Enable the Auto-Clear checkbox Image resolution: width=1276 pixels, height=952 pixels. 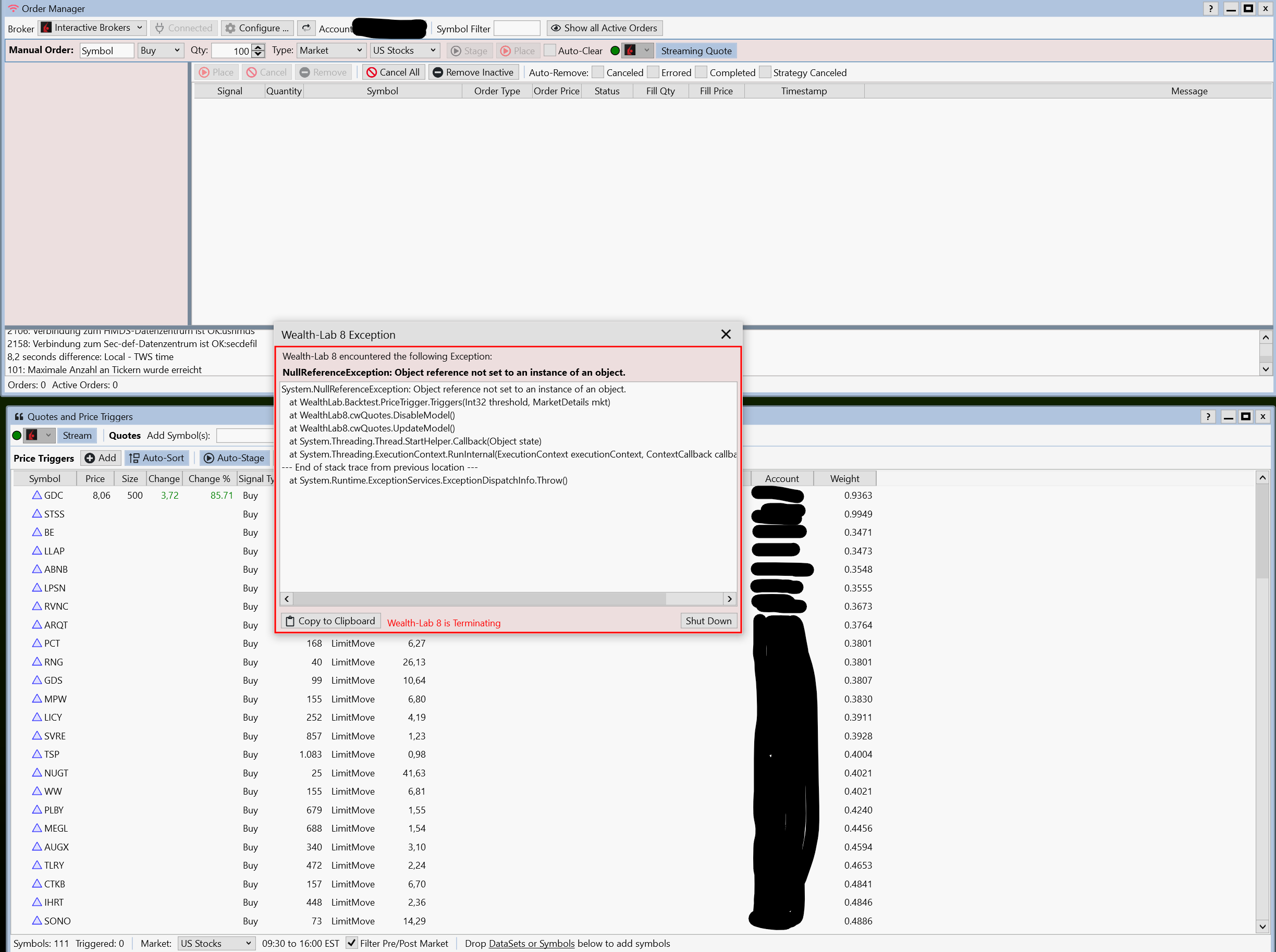coord(550,50)
